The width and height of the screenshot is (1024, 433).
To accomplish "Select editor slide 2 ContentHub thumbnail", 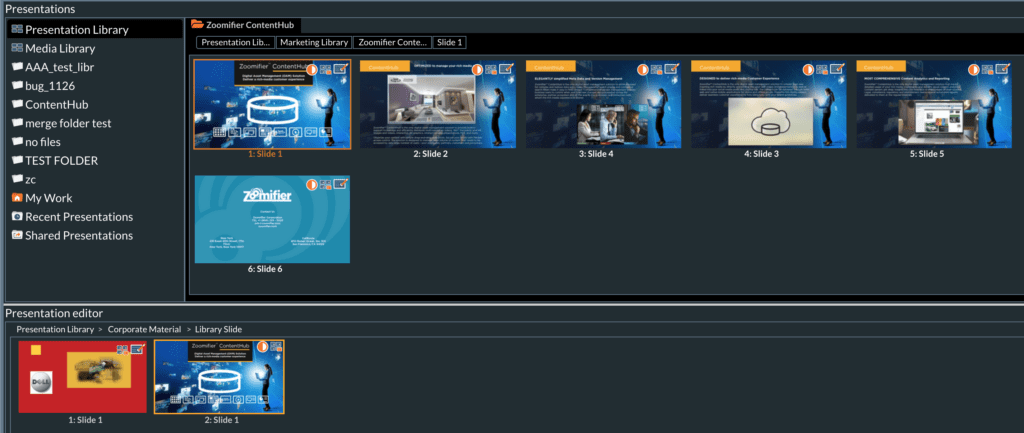I will pos(219,377).
